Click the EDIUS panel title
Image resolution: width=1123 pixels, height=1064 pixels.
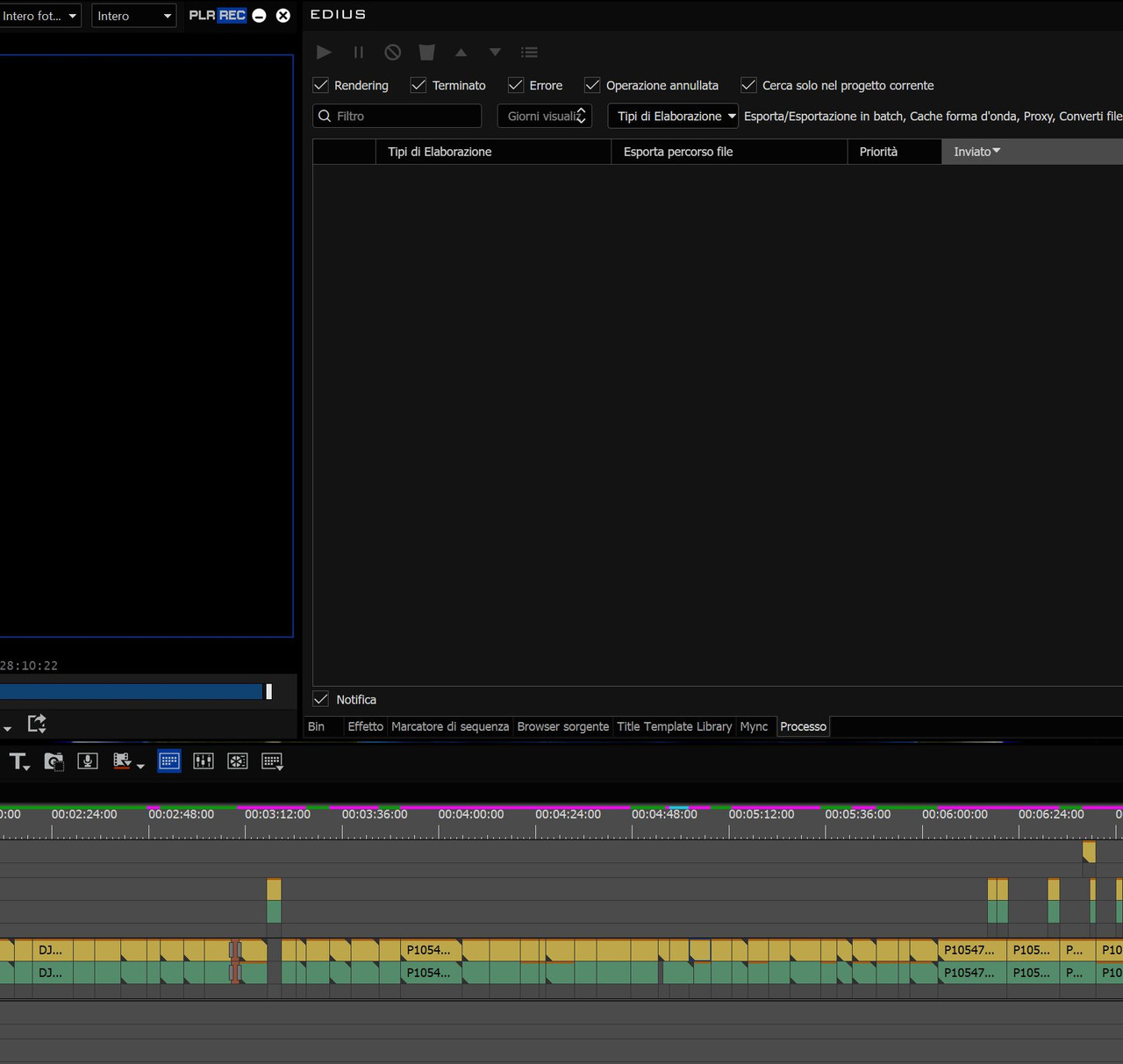click(338, 15)
